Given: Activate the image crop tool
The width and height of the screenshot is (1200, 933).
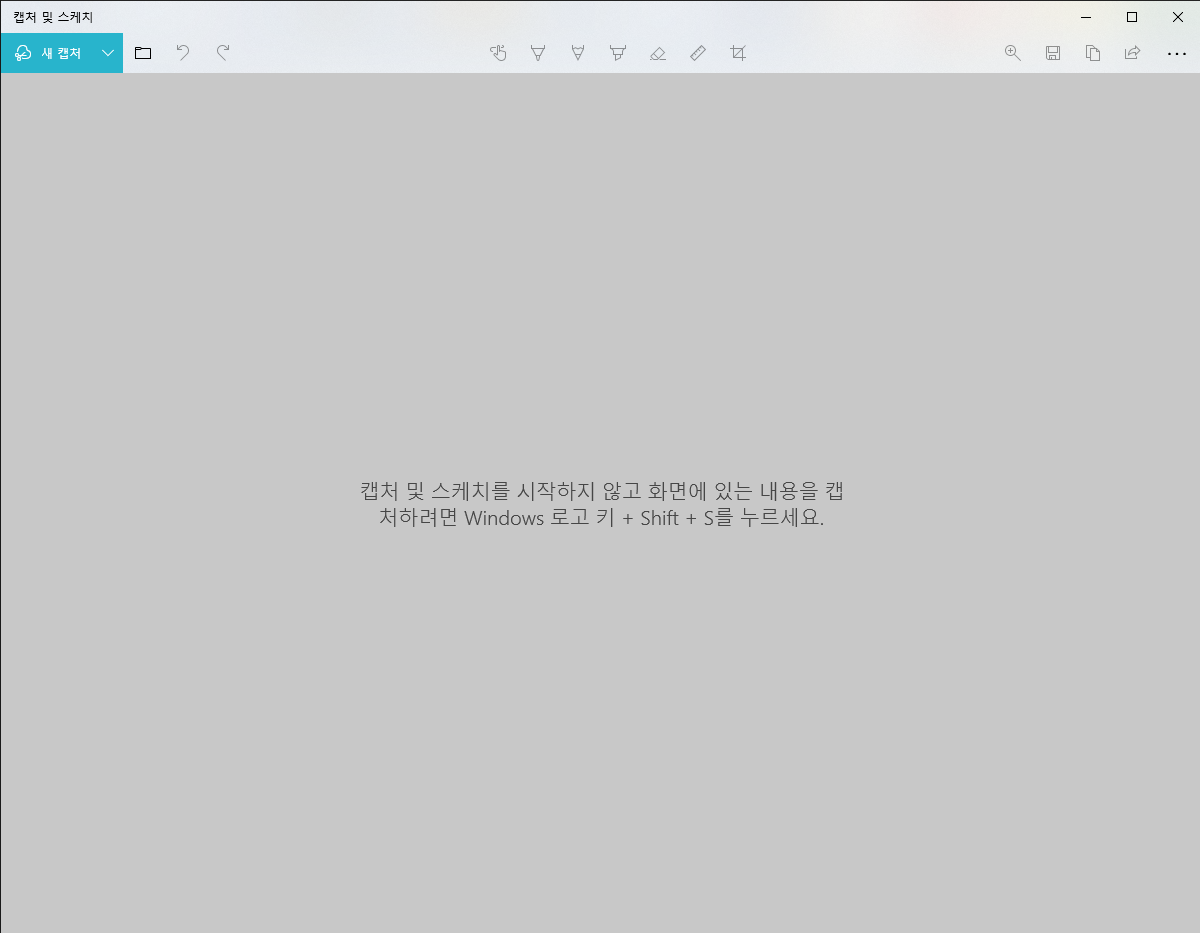Looking at the screenshot, I should (738, 53).
